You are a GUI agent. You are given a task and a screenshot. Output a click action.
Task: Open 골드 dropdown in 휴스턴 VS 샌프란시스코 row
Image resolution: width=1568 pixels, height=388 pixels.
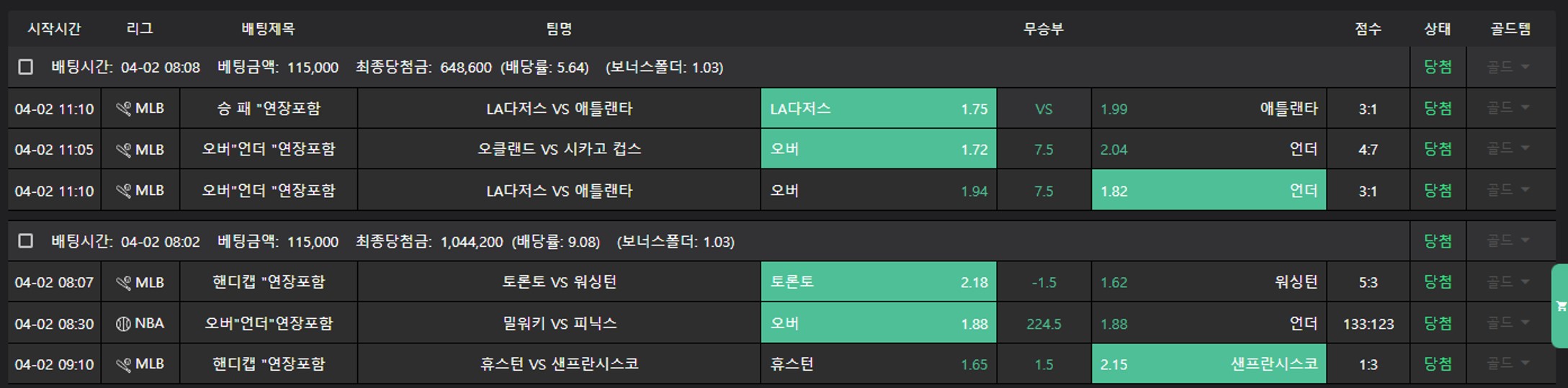point(1508,364)
